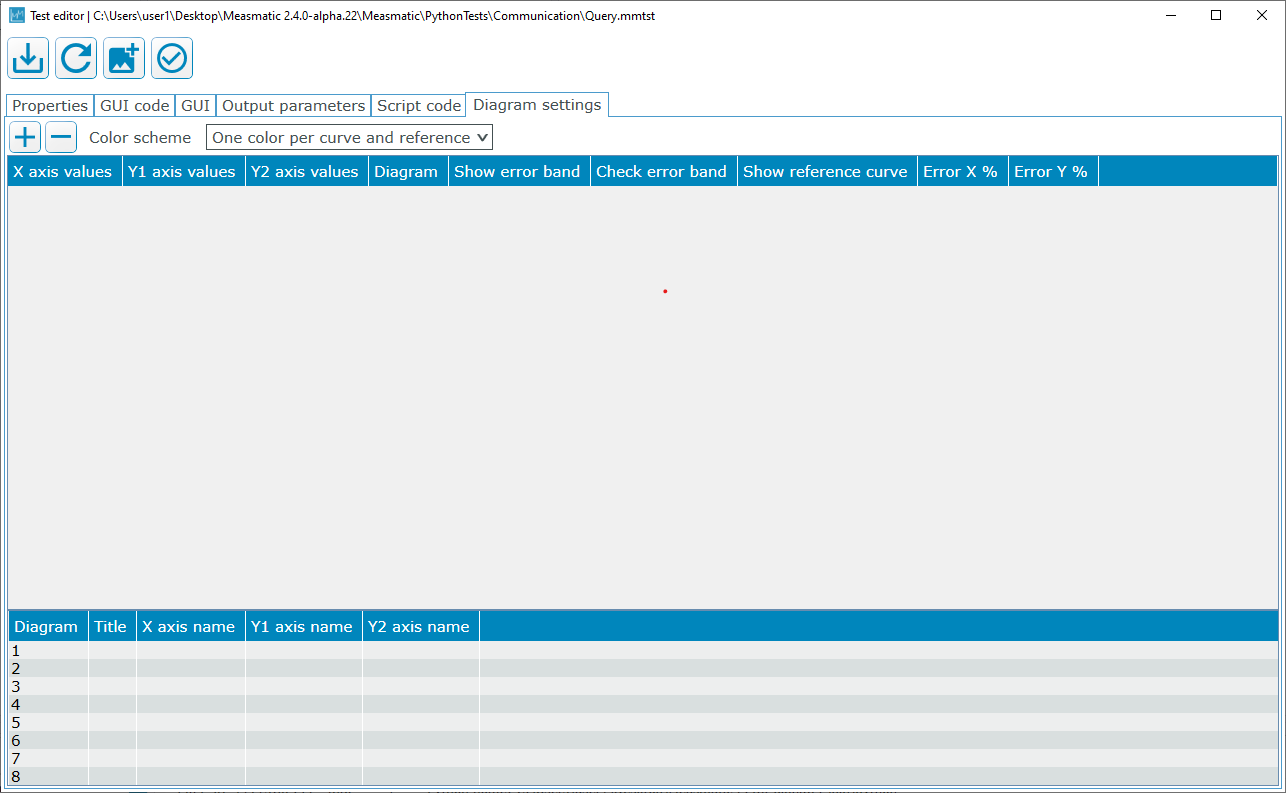Viewport: 1286px width, 793px height.
Task: Switch to the GUI code tab
Action: [x=135, y=105]
